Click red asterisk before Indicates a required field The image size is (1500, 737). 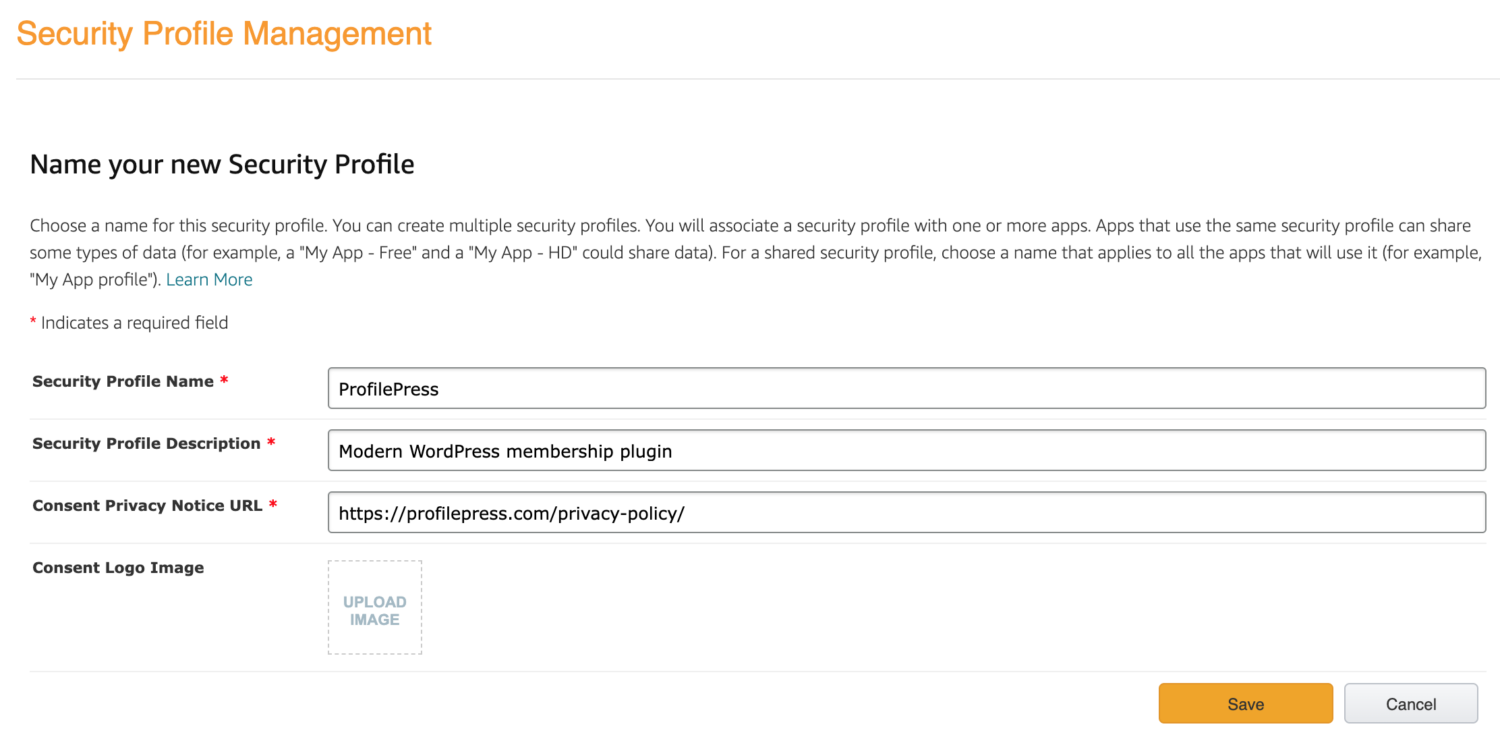point(33,322)
